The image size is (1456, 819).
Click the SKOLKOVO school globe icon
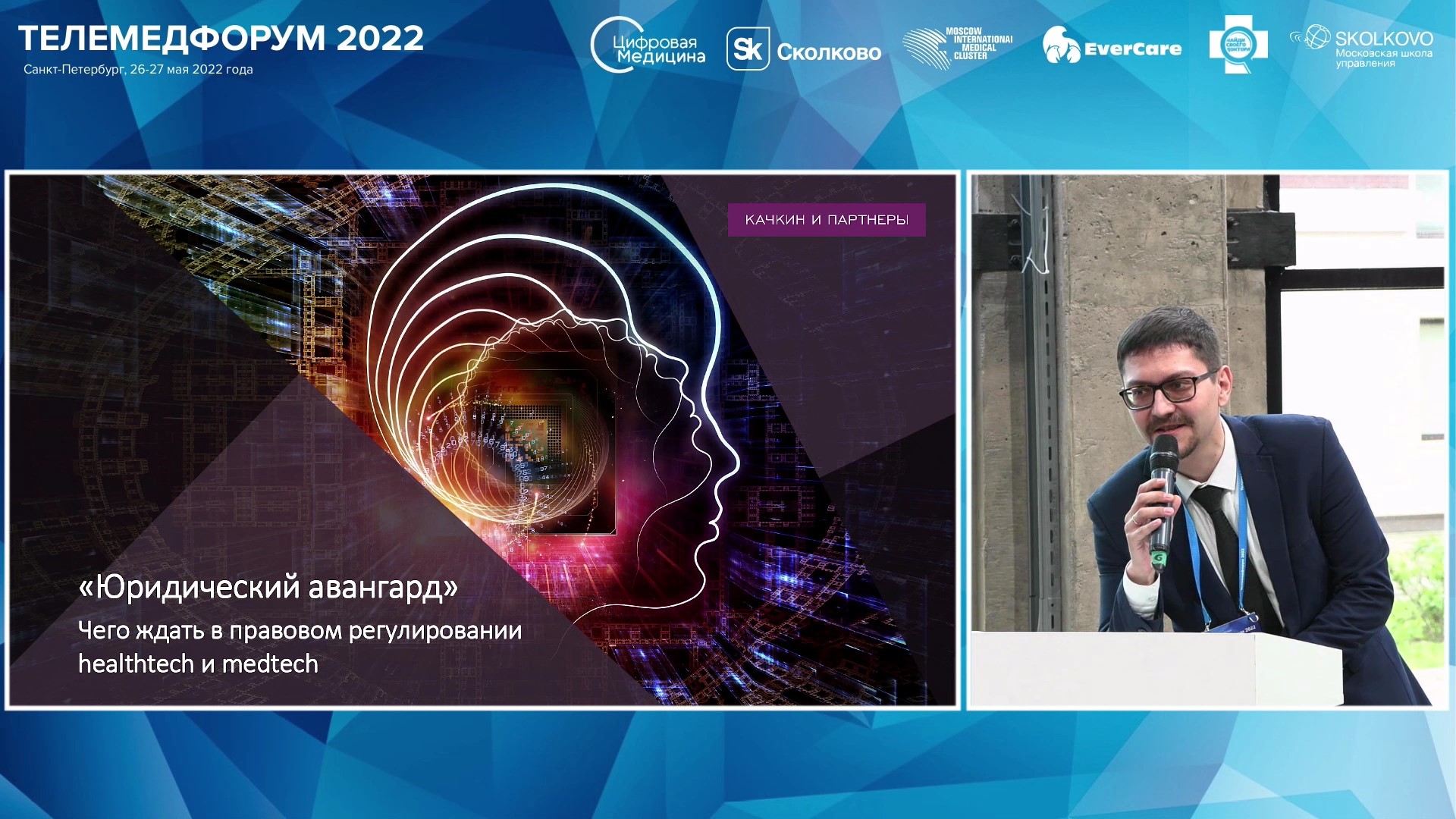[1316, 36]
